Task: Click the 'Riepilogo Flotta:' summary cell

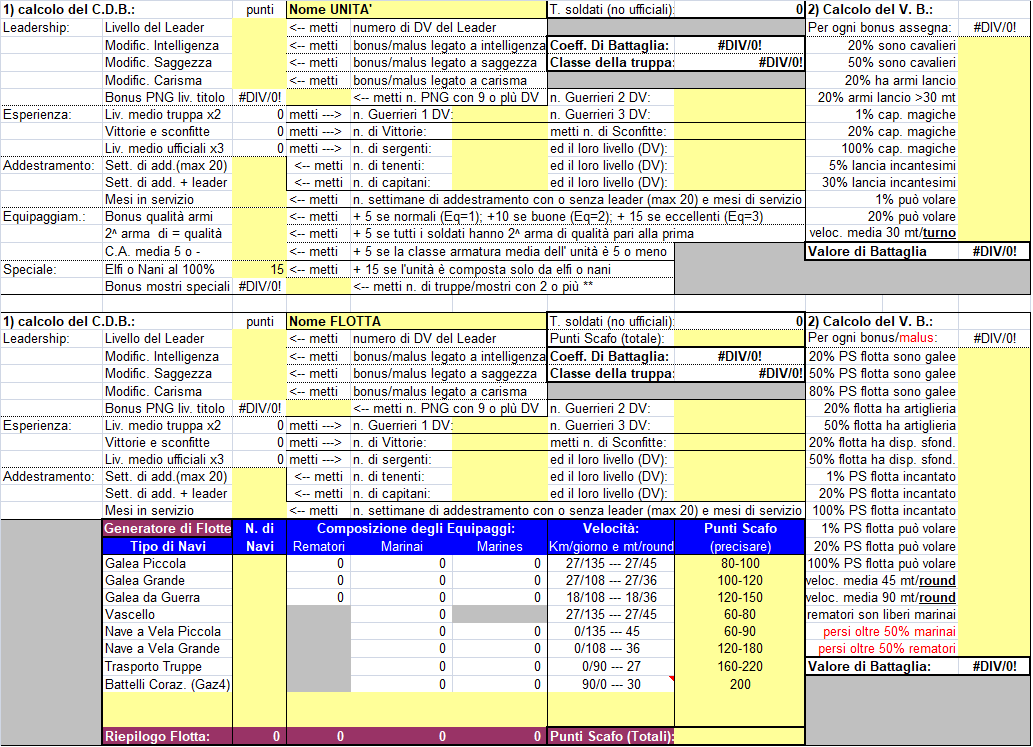Action: [x=167, y=736]
